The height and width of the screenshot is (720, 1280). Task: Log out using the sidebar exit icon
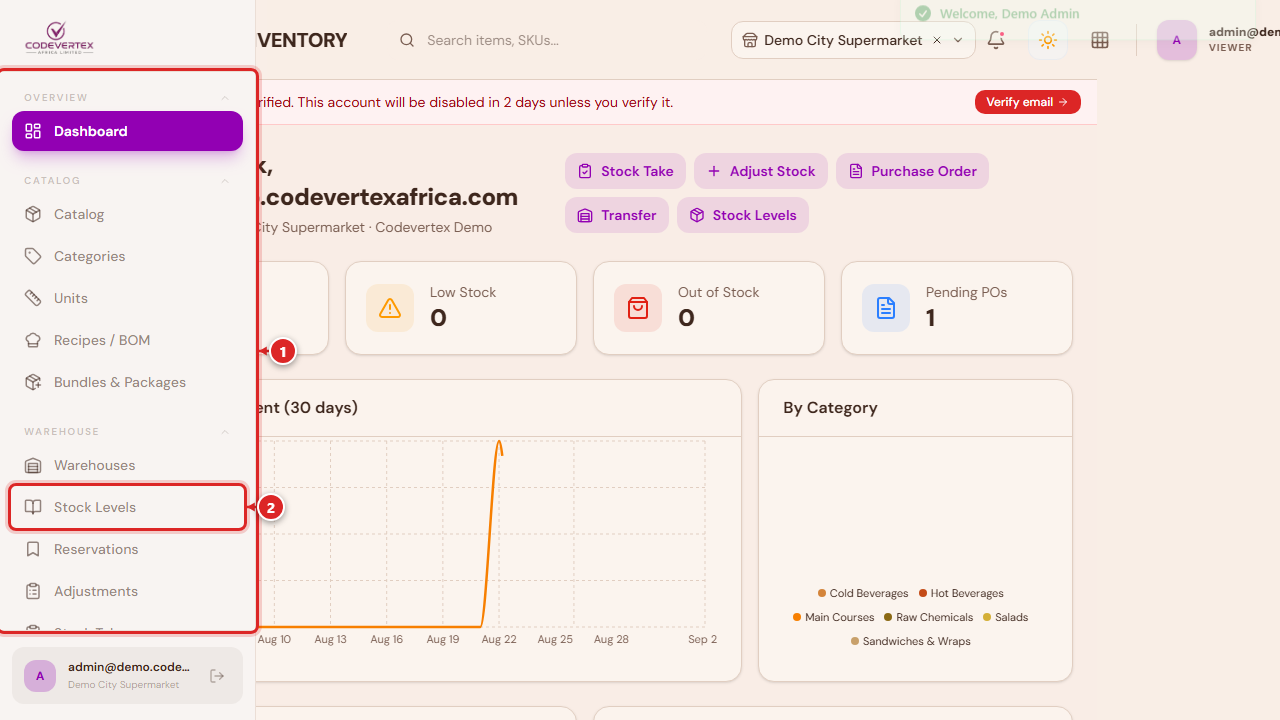coord(217,676)
